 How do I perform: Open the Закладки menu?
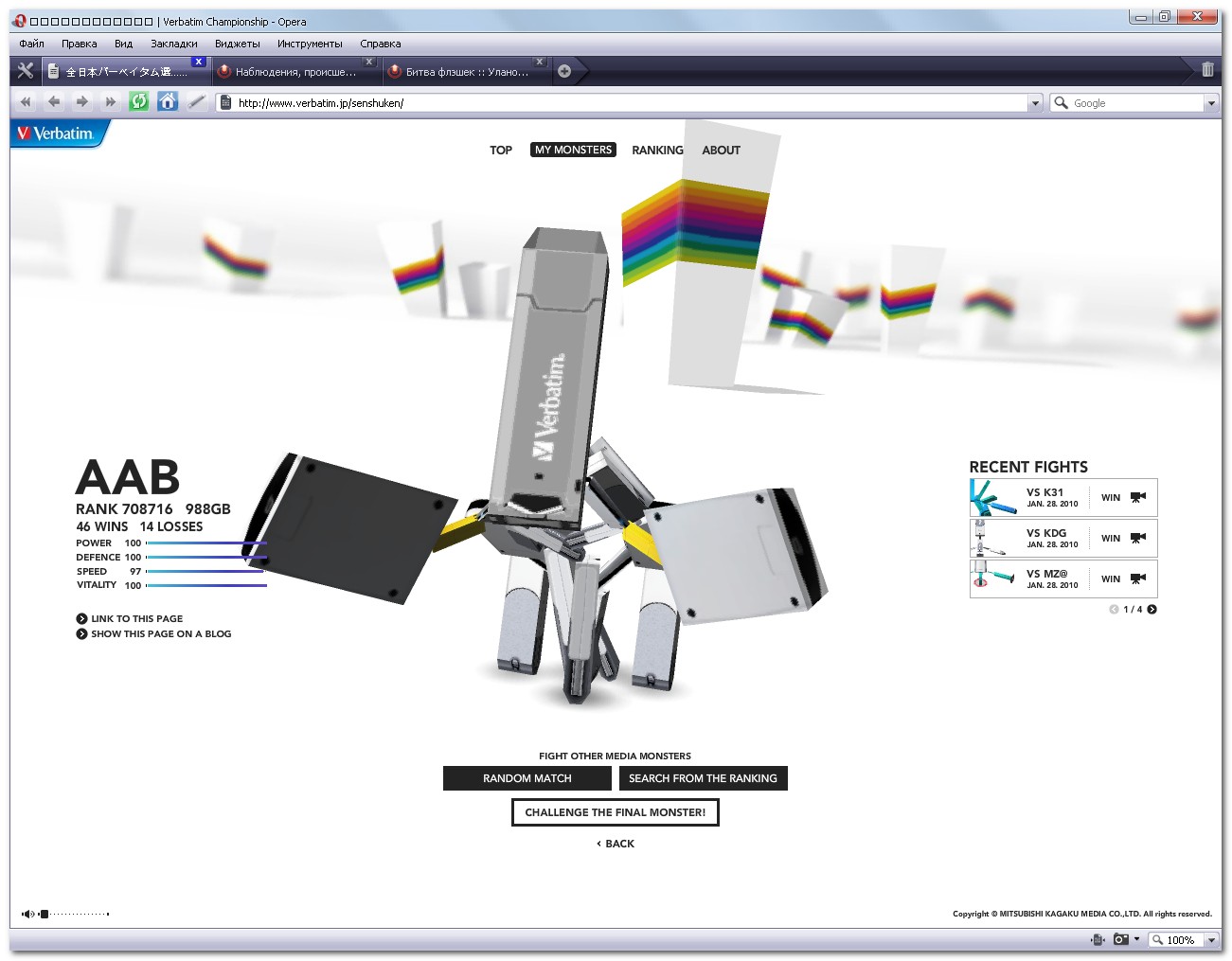[x=173, y=44]
